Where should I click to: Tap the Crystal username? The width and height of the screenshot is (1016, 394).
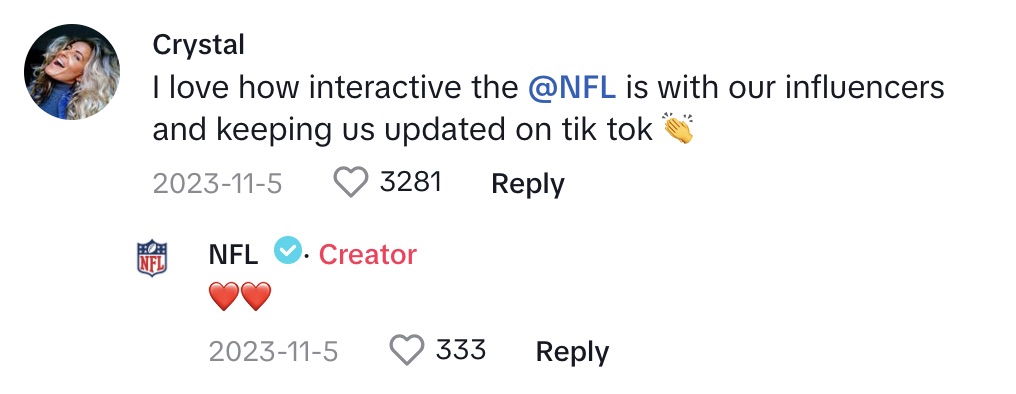[198, 45]
